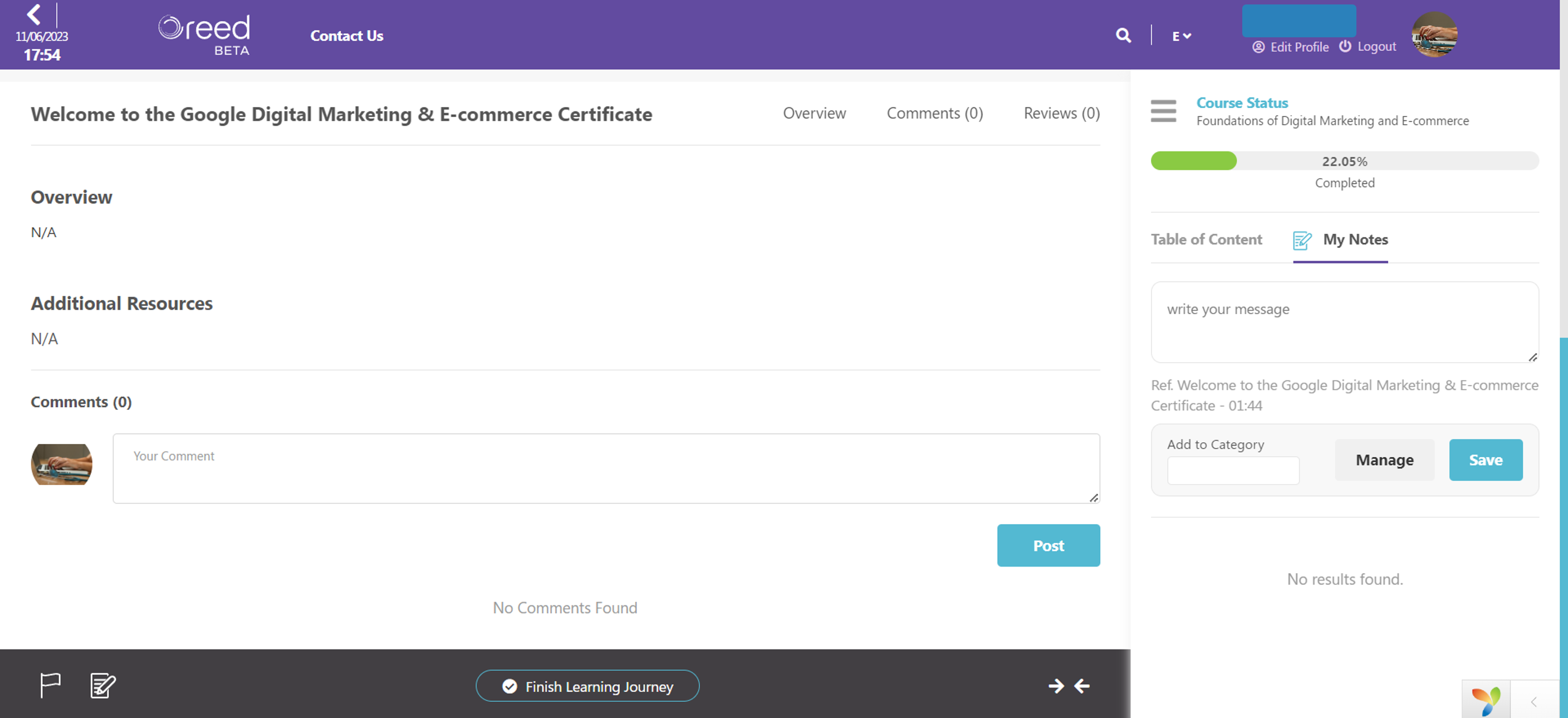Jump to the Overview section tab
1568x718 pixels.
tap(814, 113)
